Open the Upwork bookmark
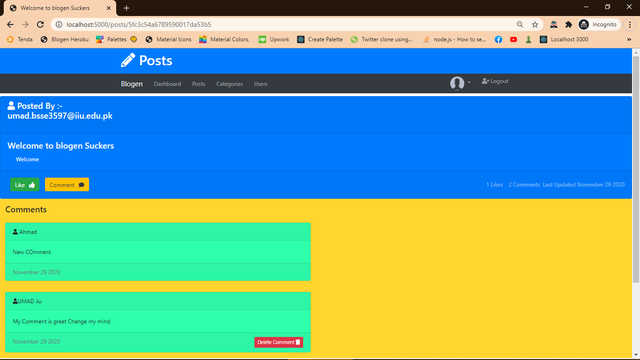Image resolution: width=640 pixels, height=360 pixels. 274,40
